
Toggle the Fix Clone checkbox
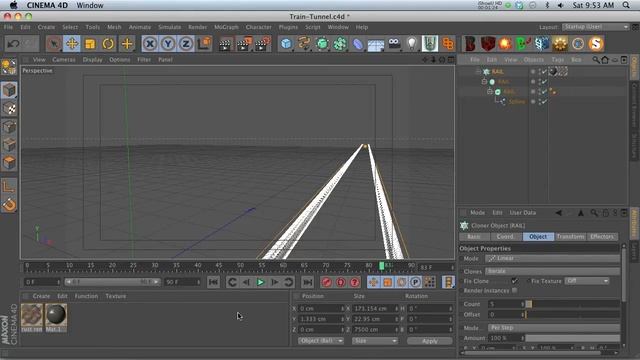coord(514,281)
